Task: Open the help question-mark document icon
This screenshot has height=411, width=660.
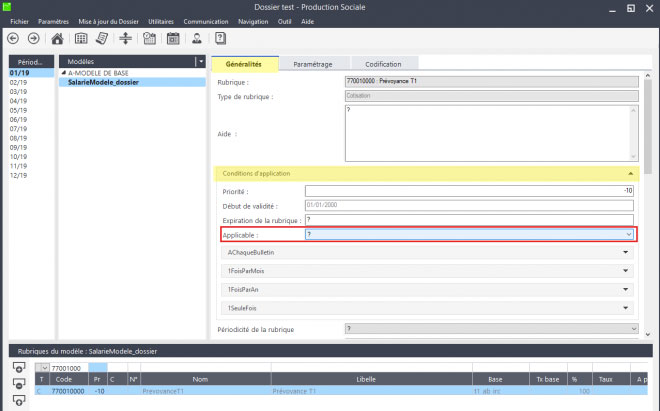Action: click(220, 38)
